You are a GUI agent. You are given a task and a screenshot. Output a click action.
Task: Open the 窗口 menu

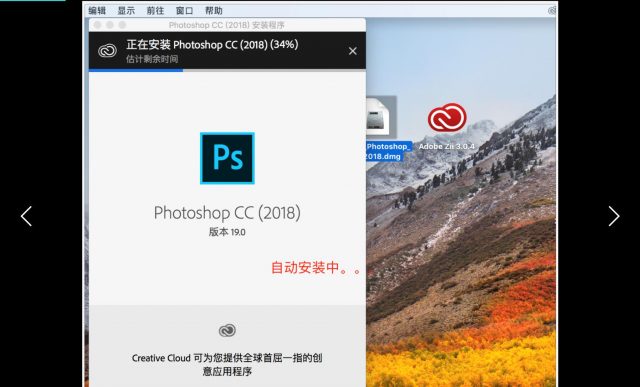coord(184,11)
